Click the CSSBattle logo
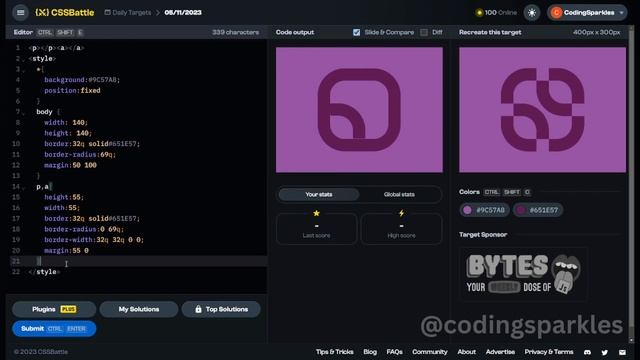 tap(64, 13)
